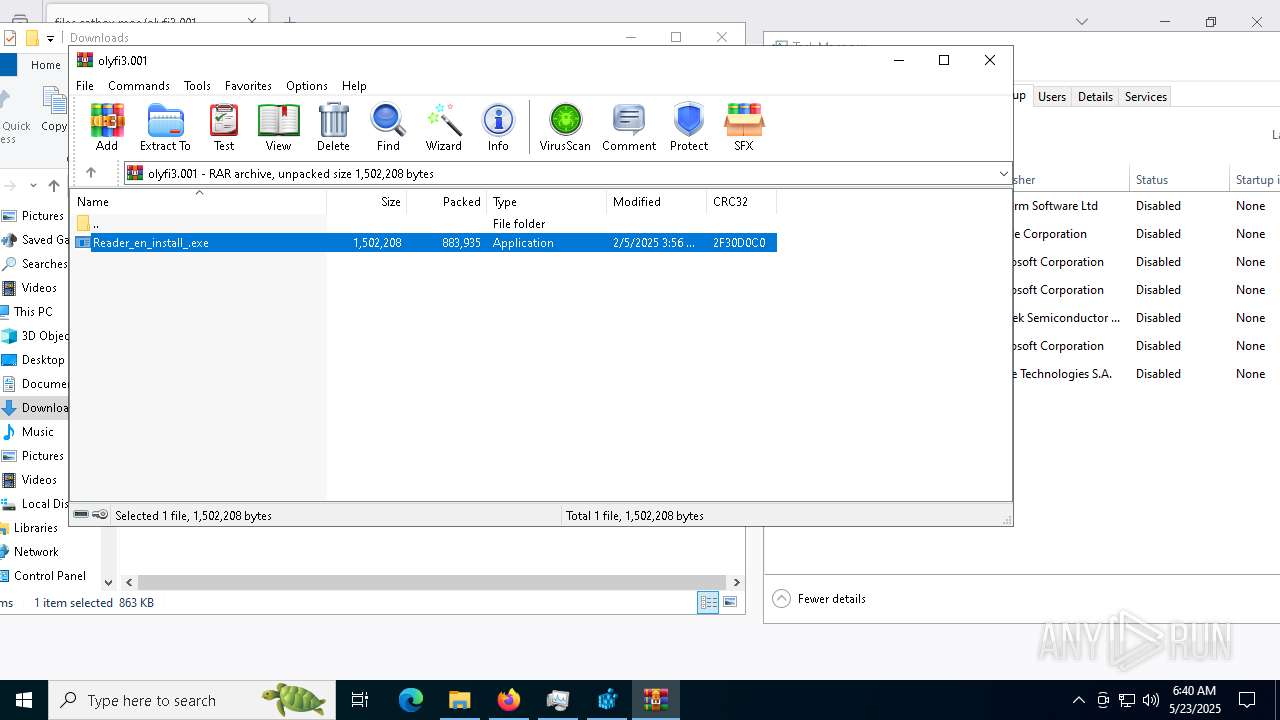Sort by the Type column header
The image size is (1280, 720).
546,202
